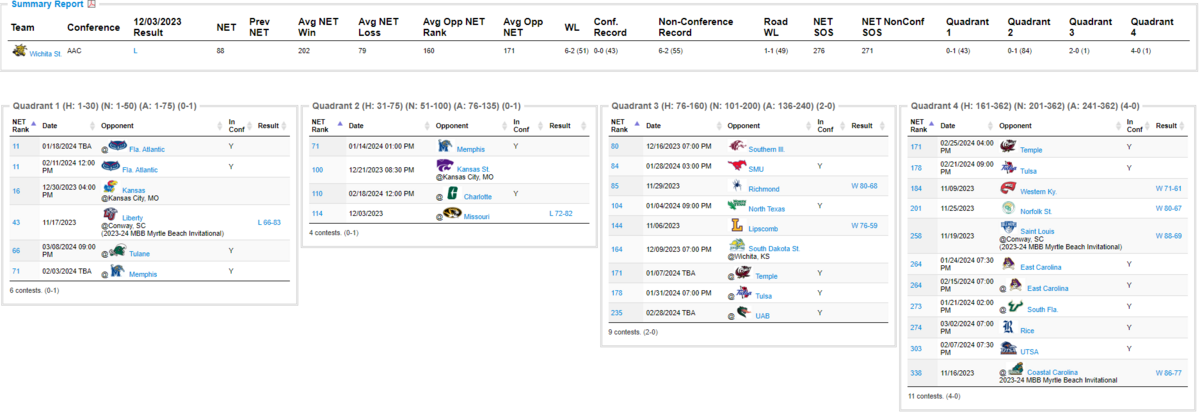Open the W 80-68 Richmond result

pos(863,186)
